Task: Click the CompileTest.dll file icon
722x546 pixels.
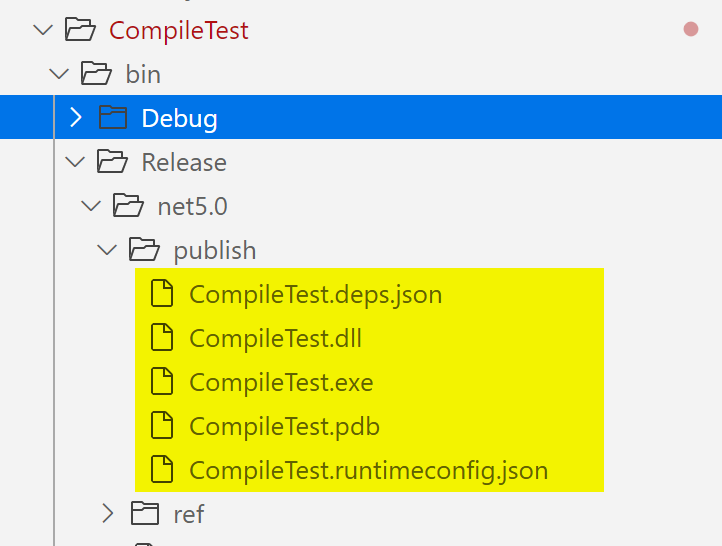Action: (x=162, y=338)
